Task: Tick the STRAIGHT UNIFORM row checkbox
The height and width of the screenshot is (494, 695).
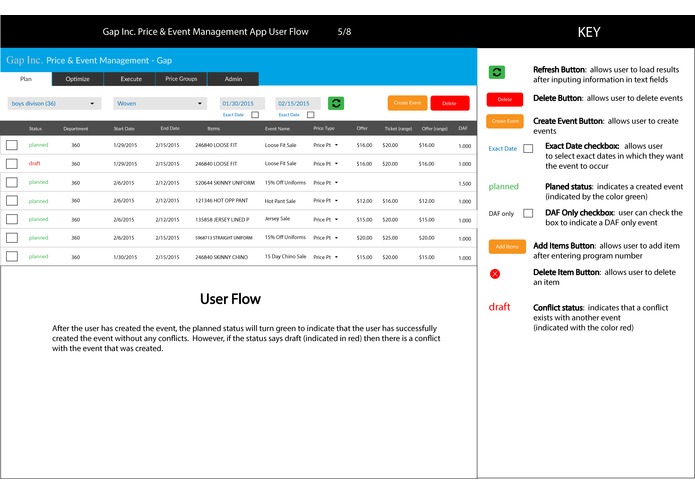Action: pos(12,238)
